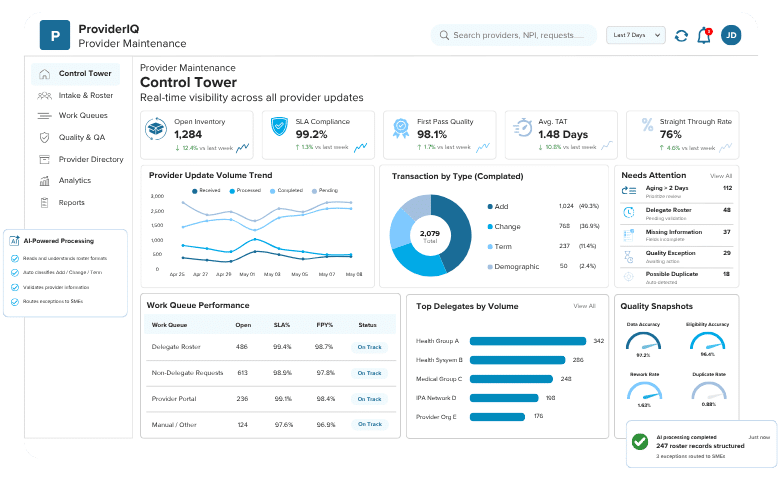Click the 'Validates provider information' checkmark
The image size is (782, 480).
click(15, 287)
